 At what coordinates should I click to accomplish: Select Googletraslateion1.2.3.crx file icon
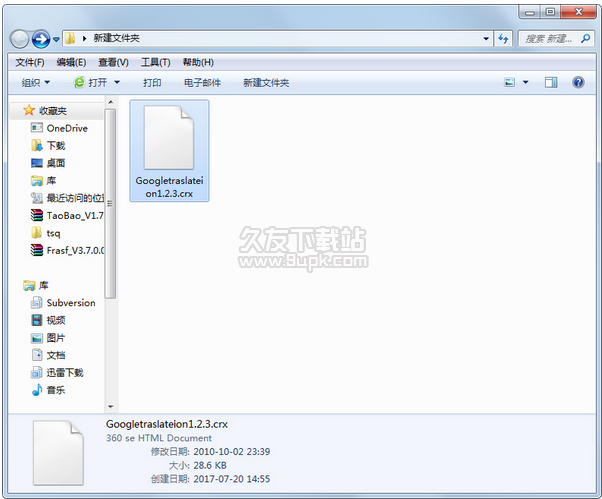169,137
